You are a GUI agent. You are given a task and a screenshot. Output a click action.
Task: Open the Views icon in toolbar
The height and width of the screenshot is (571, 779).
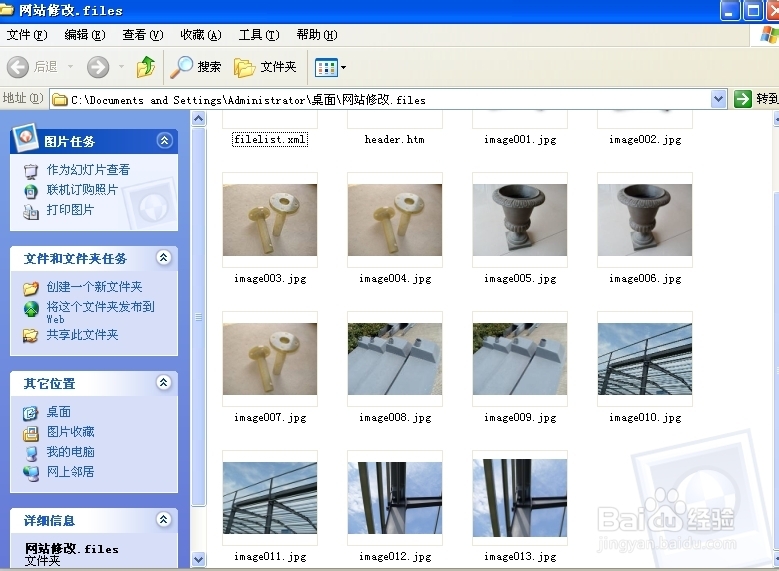click(326, 67)
